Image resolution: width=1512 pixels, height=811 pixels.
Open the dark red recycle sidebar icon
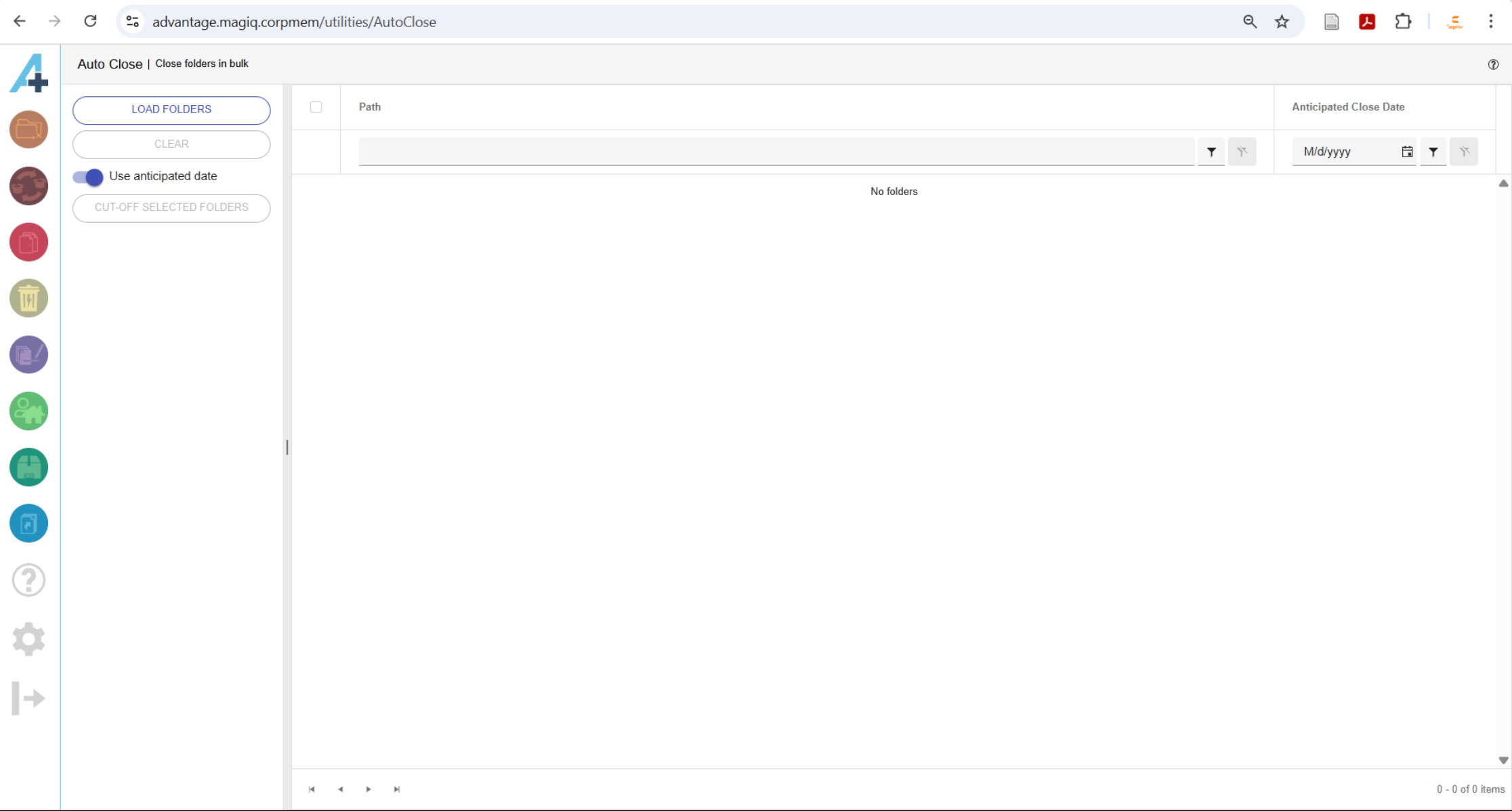coord(28,186)
